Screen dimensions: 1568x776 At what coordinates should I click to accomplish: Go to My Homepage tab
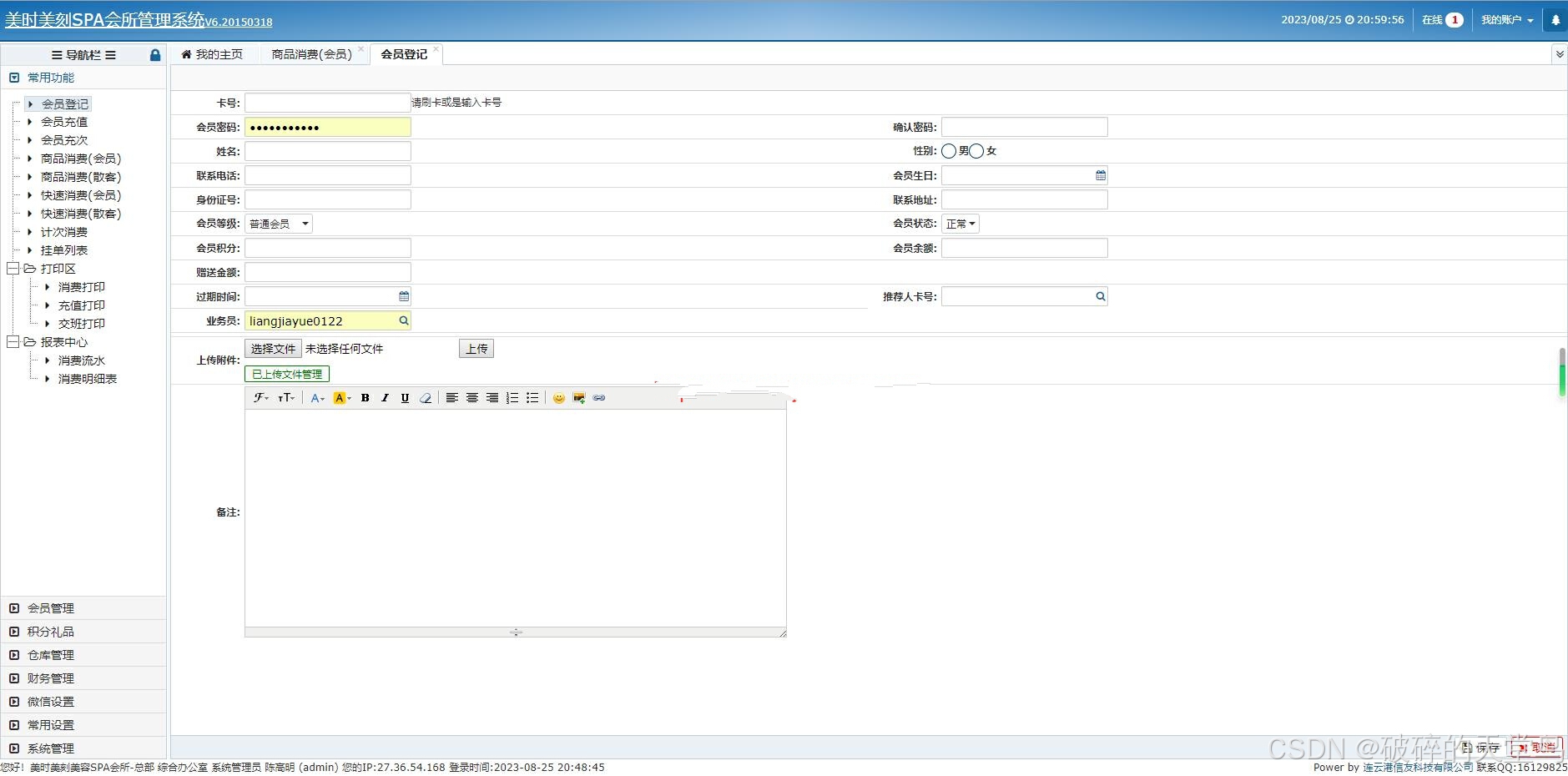coord(212,54)
